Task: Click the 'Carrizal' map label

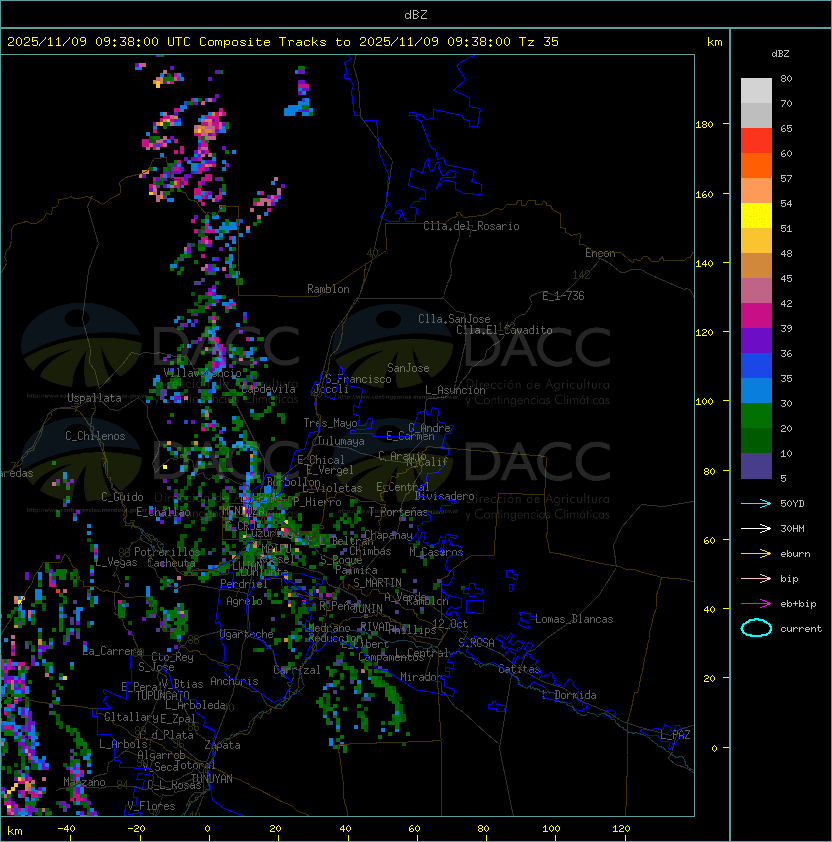Action: click(296, 670)
